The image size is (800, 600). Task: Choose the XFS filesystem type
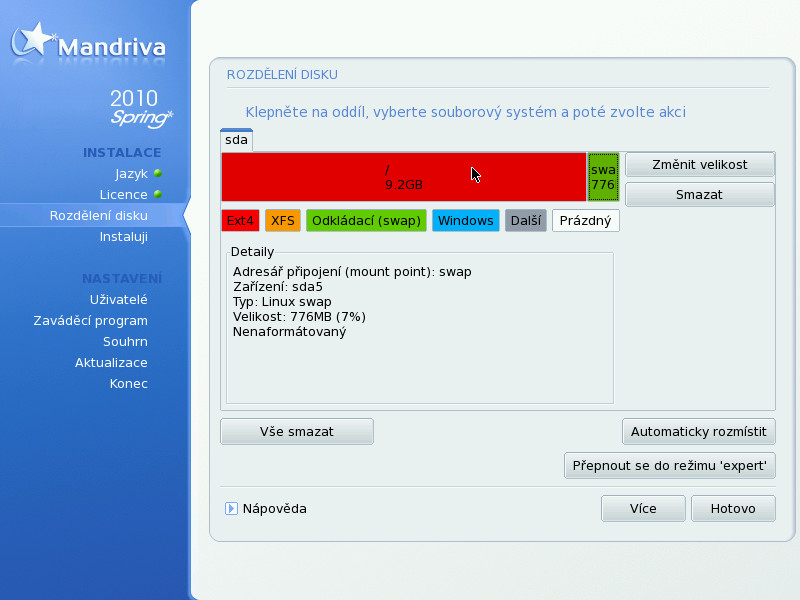283,220
